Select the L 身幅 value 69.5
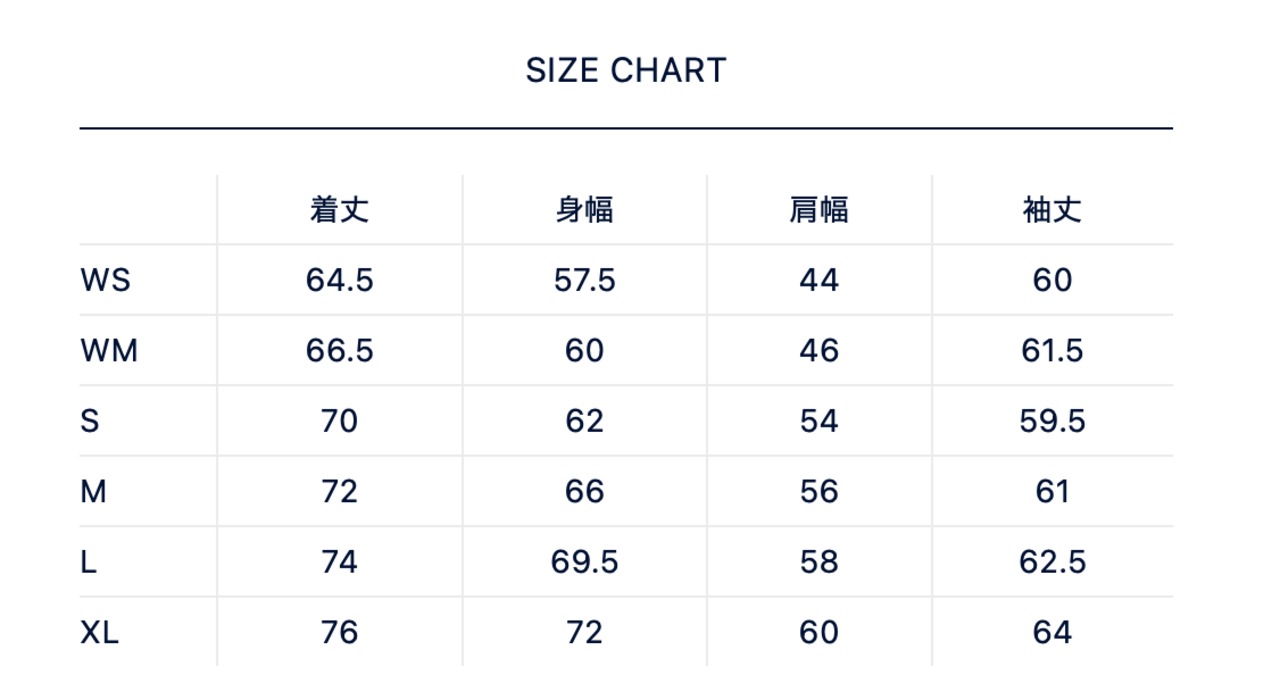Screen dimensions: 1280x700 (x=584, y=562)
